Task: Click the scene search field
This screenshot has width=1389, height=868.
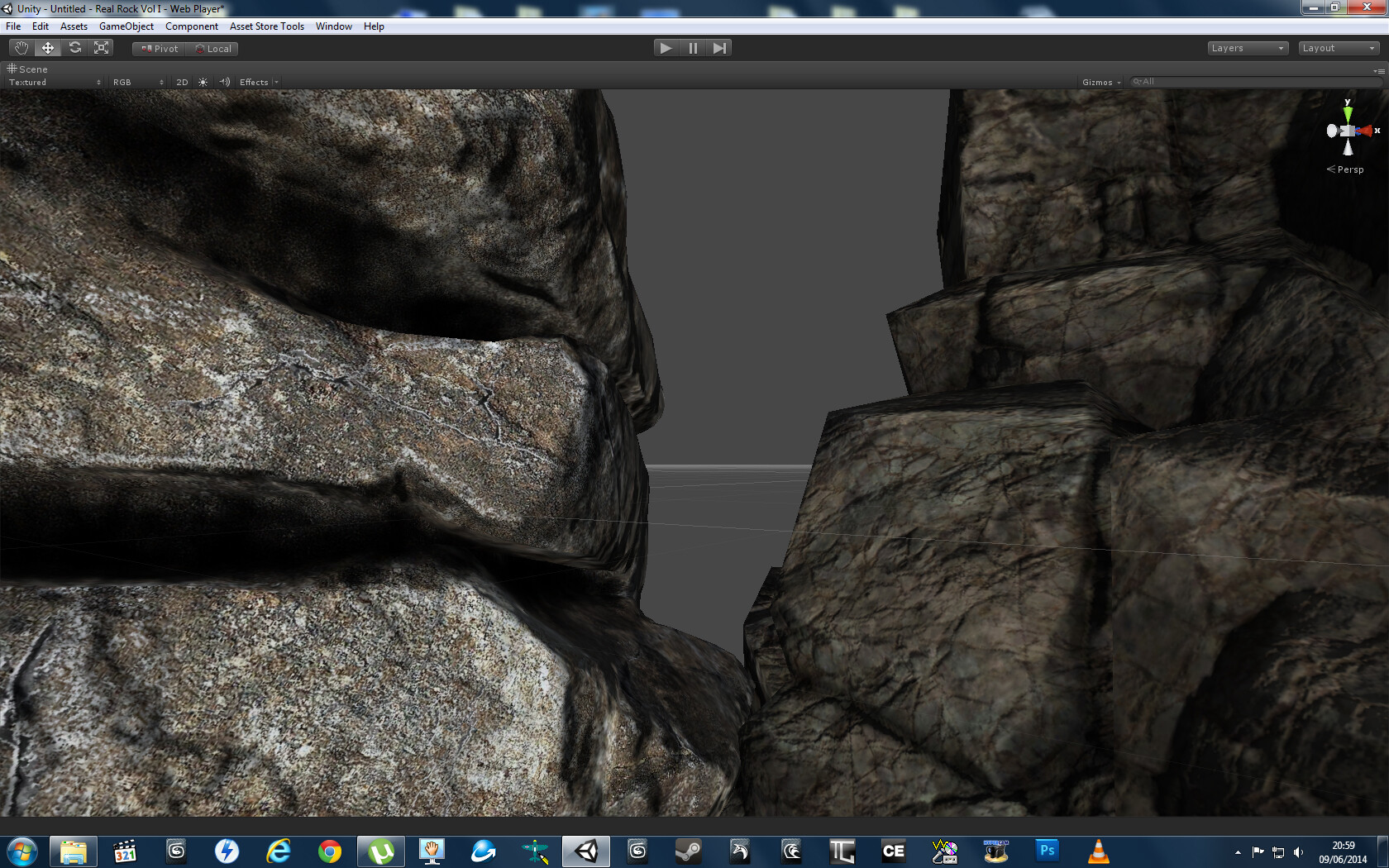Action: pyautogui.click(x=1257, y=82)
